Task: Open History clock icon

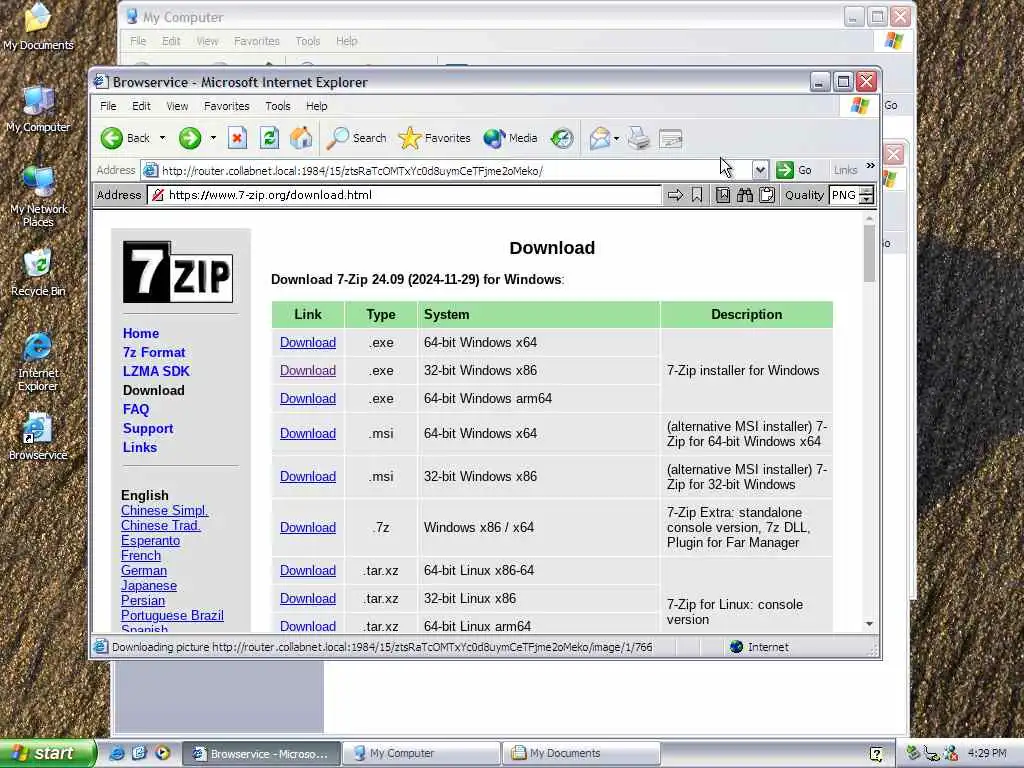Action: pyautogui.click(x=562, y=138)
